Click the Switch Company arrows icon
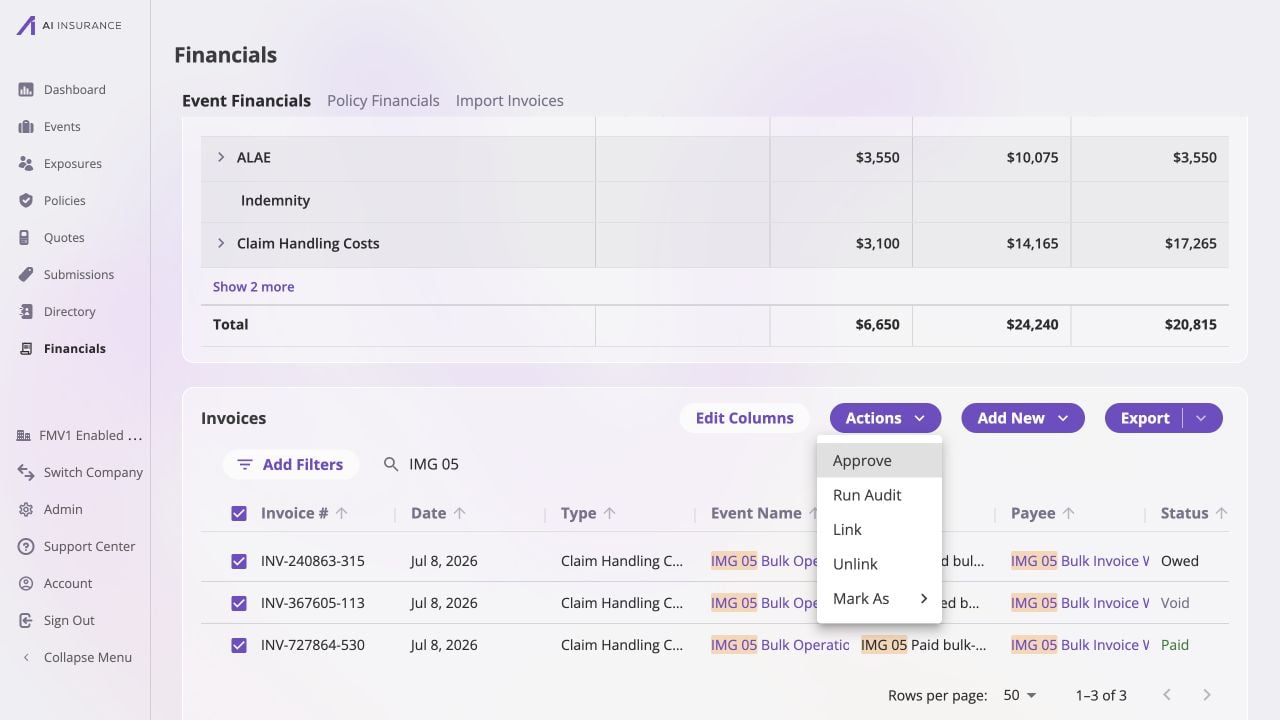The height and width of the screenshot is (720, 1280). 26,473
